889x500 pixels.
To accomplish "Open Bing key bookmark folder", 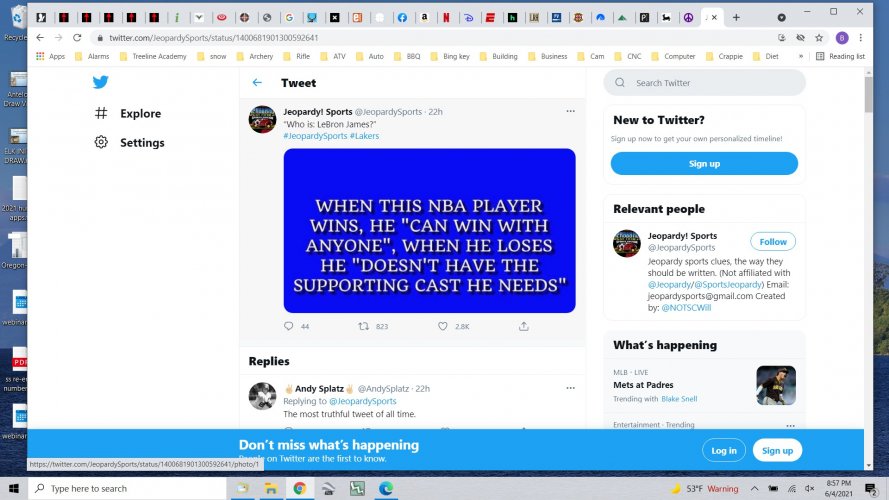I will pyautogui.click(x=450, y=56).
